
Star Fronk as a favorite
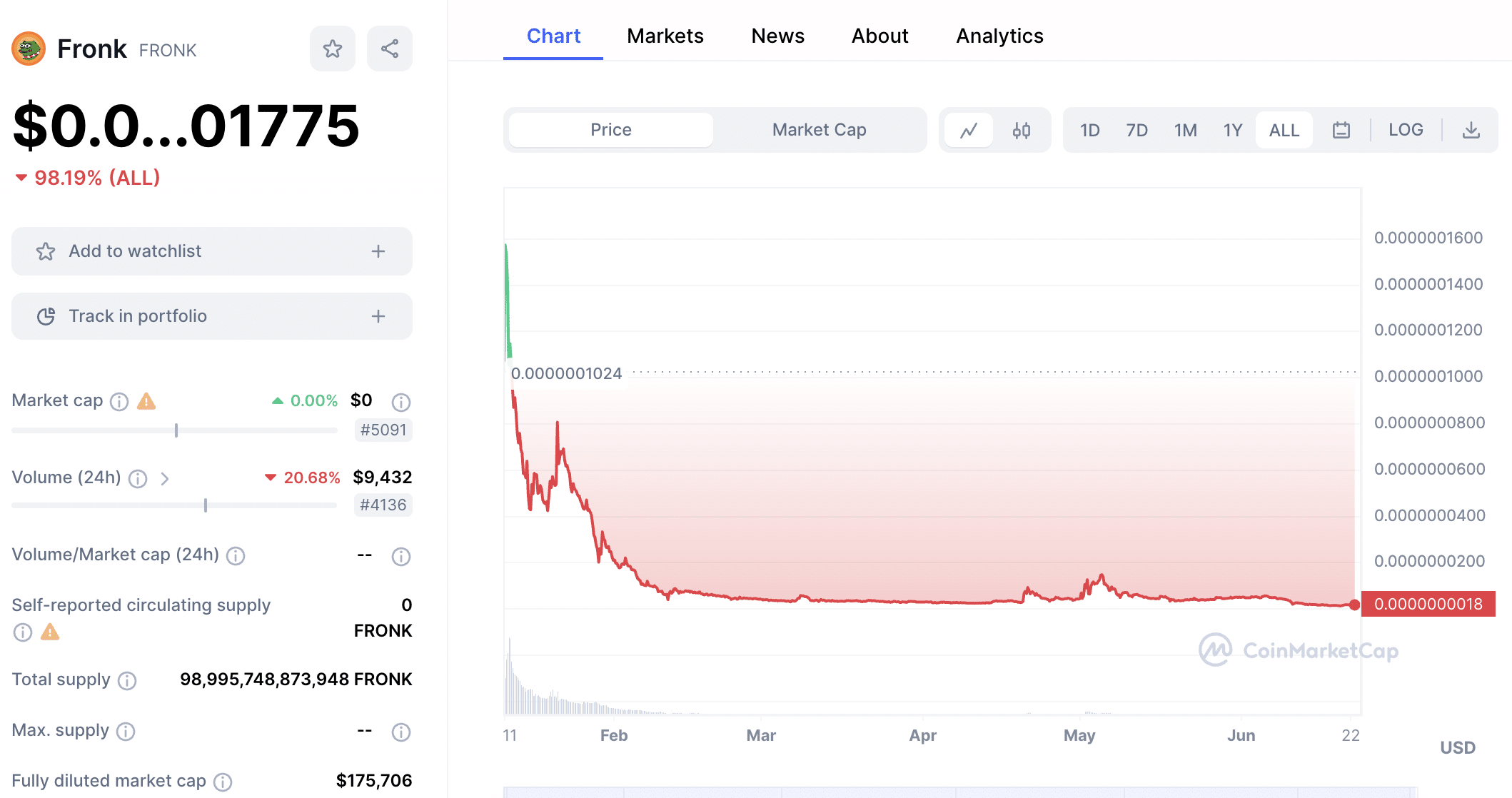click(333, 49)
